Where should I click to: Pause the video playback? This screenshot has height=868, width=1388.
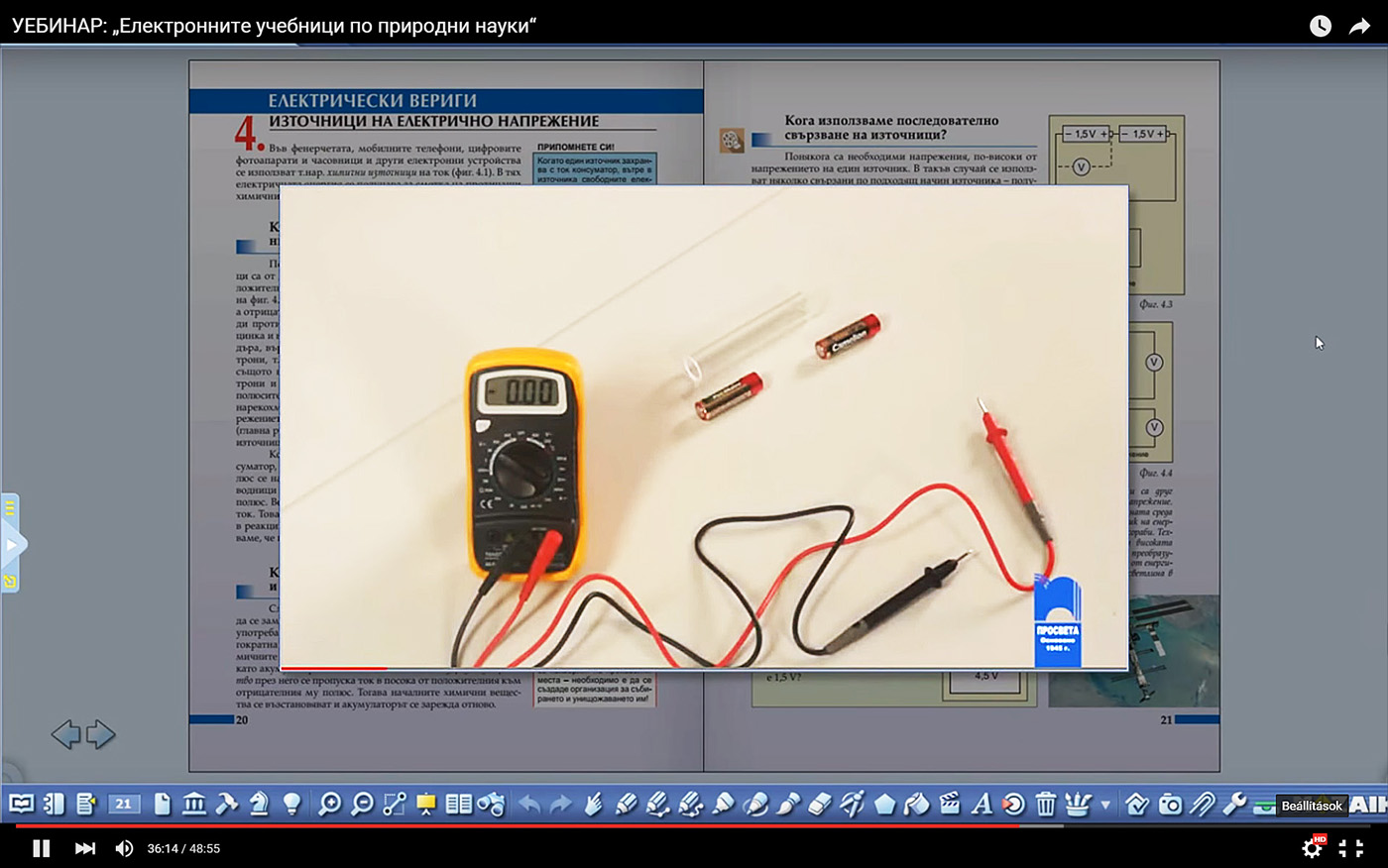pos(41,848)
